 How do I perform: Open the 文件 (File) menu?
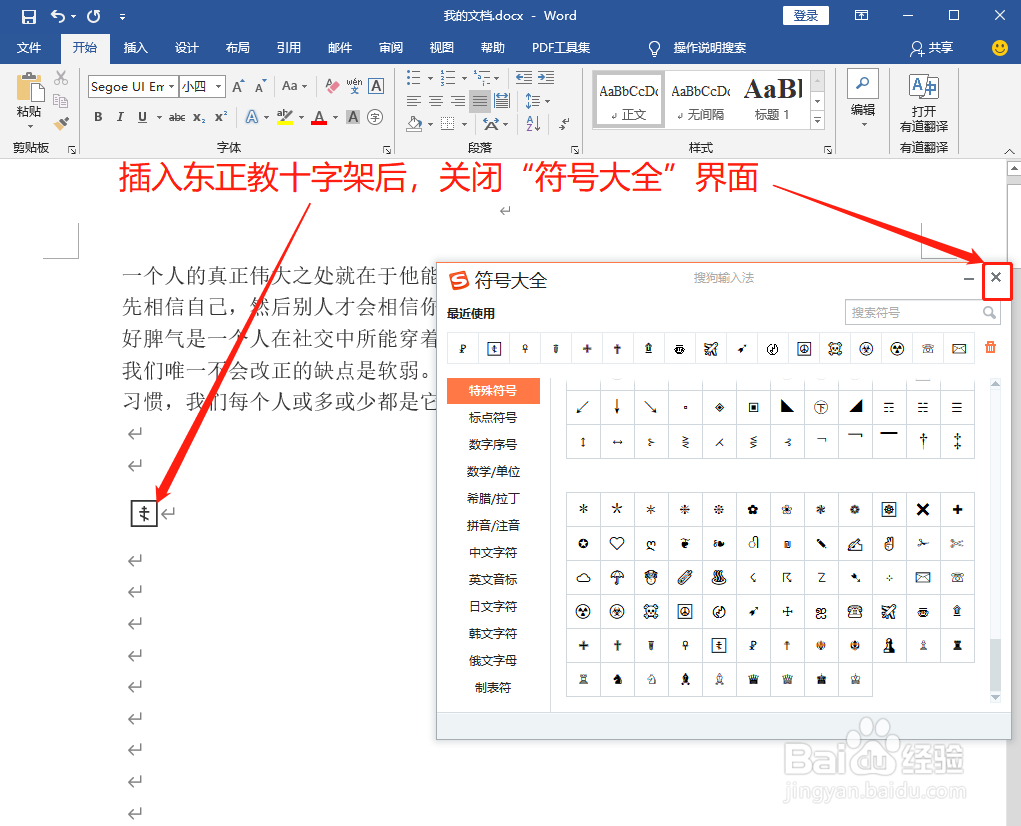click(29, 48)
